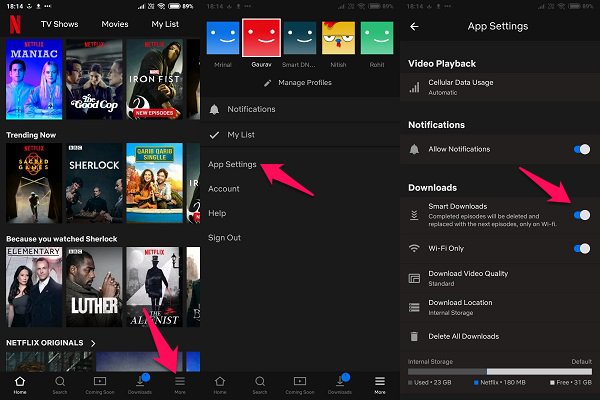This screenshot has height=400, width=600.
Task: Click Allow Notifications bell icon
Action: coord(414,149)
